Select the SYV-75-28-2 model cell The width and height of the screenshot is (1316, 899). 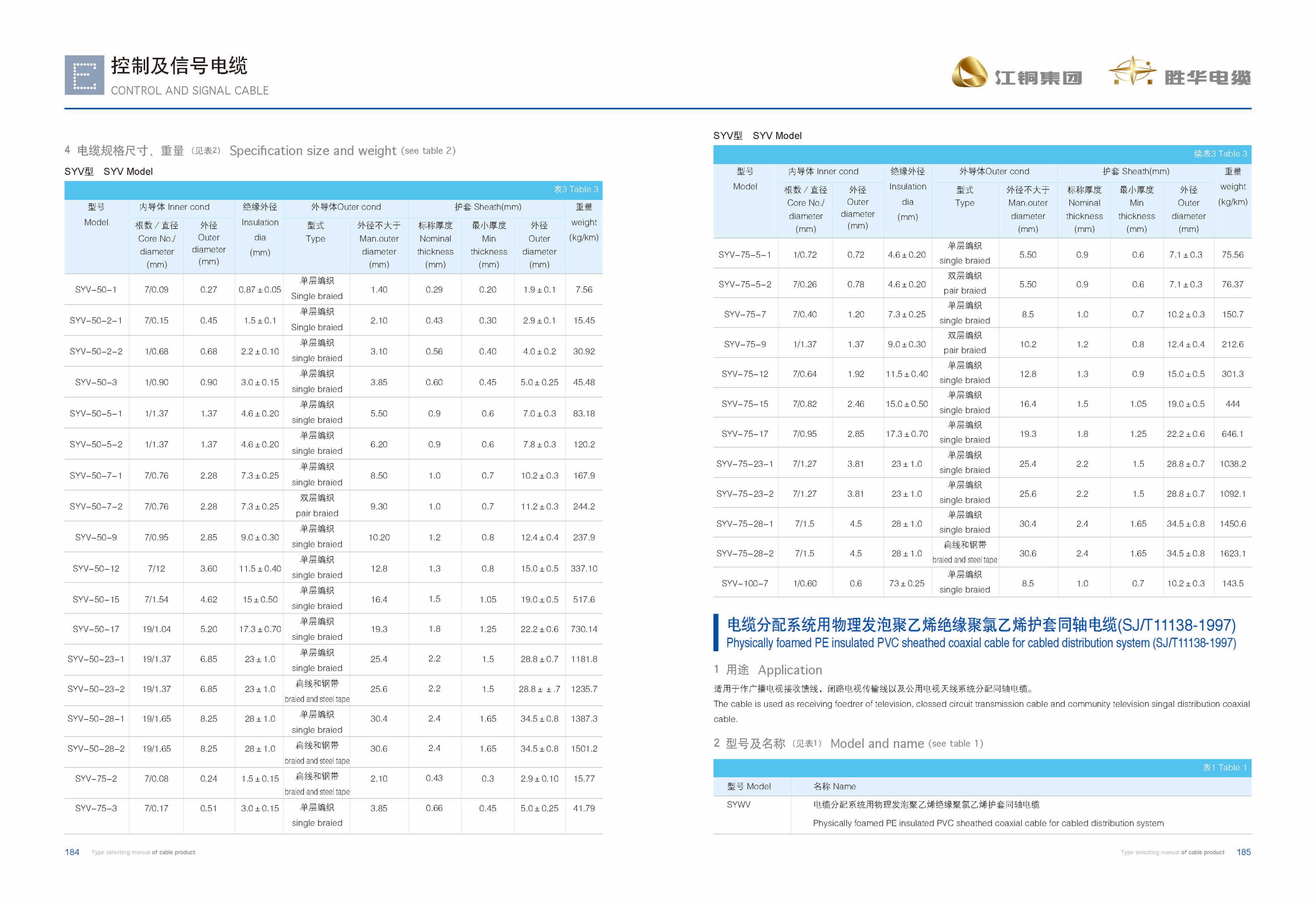click(745, 553)
